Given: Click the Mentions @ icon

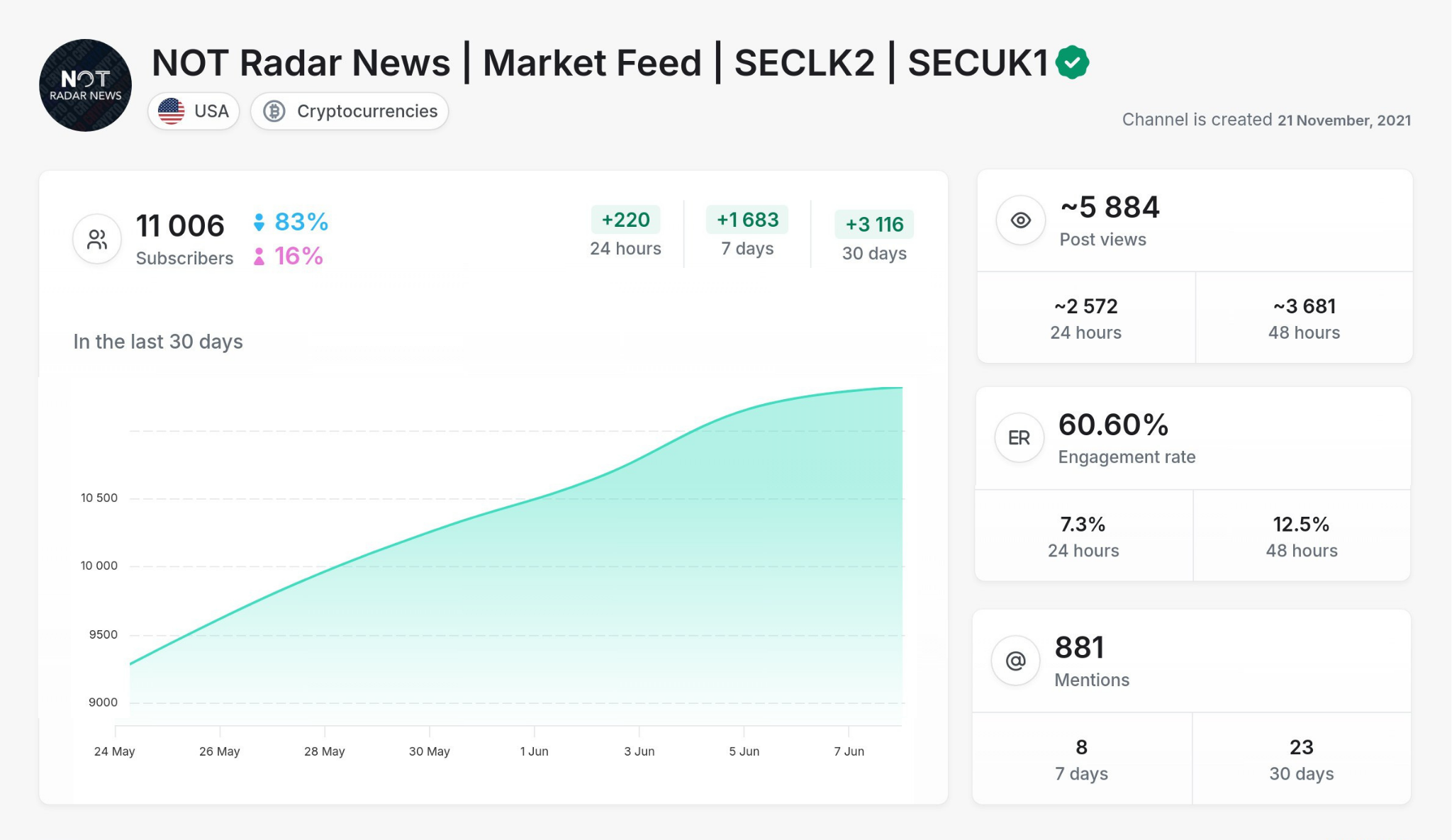Looking at the screenshot, I should (1015, 661).
